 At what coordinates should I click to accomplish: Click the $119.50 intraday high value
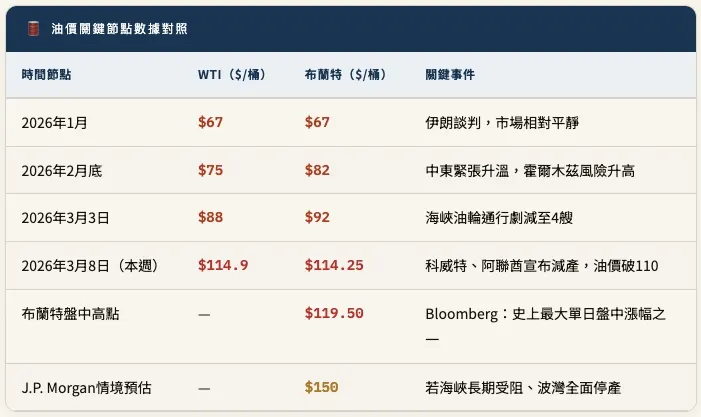[x=333, y=313]
